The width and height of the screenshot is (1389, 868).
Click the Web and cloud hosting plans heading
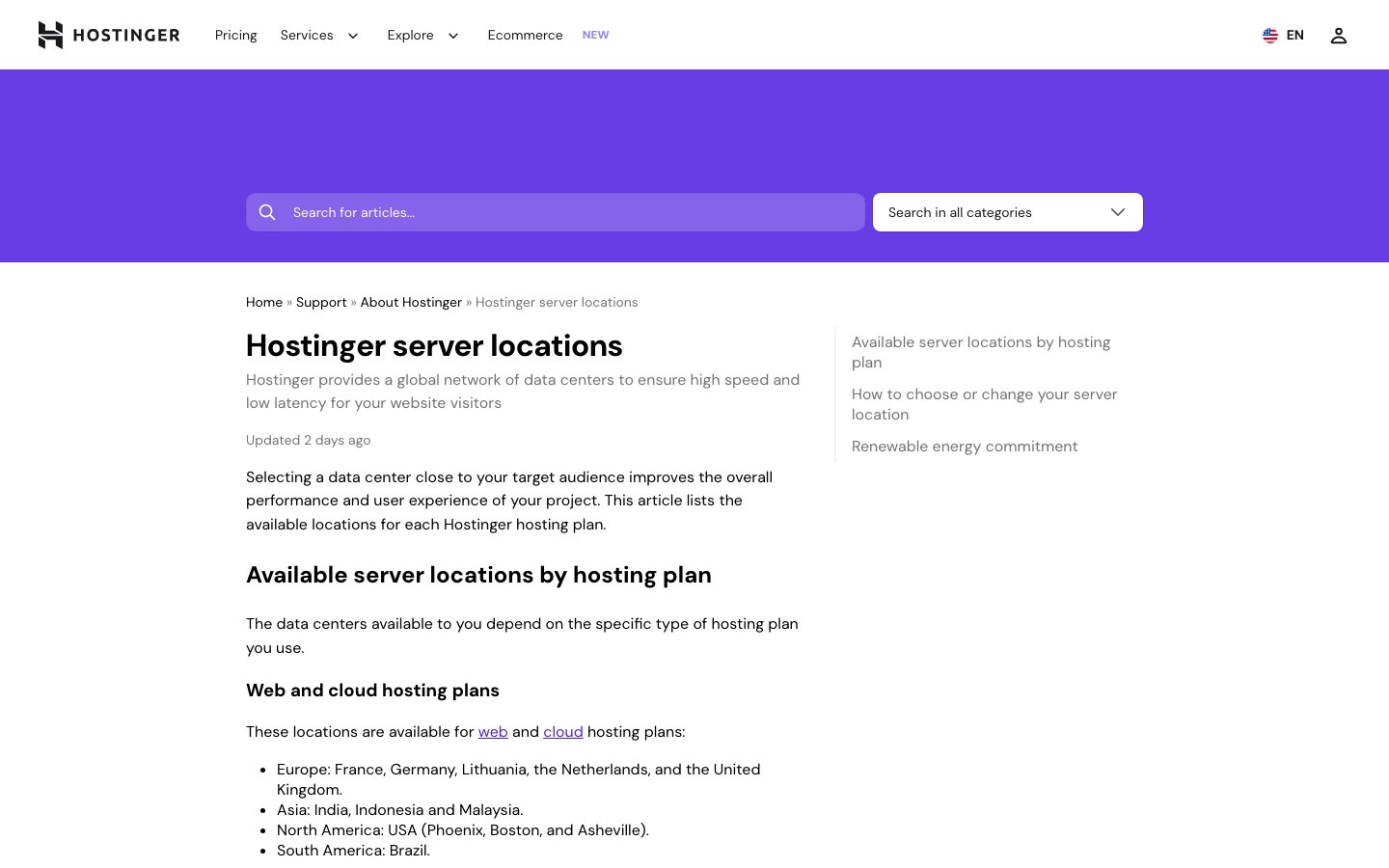[372, 691]
